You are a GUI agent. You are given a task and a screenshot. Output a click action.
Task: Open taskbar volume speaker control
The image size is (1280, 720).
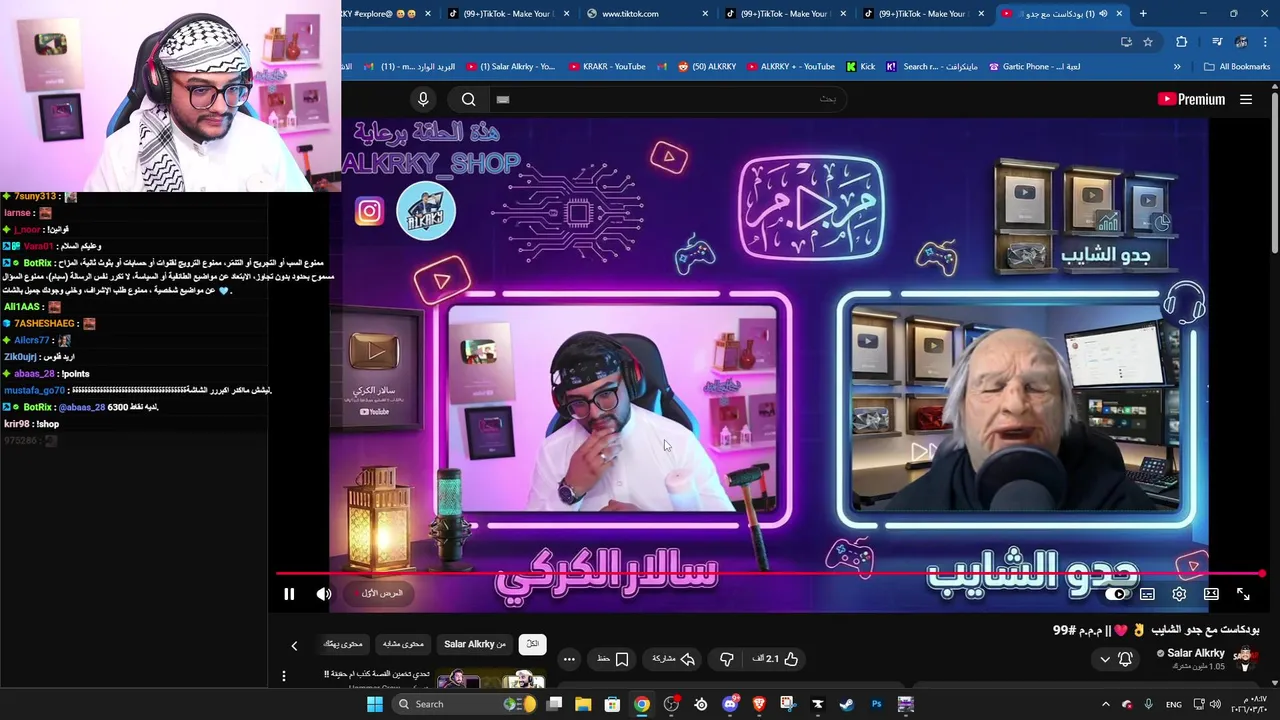click(1217, 704)
